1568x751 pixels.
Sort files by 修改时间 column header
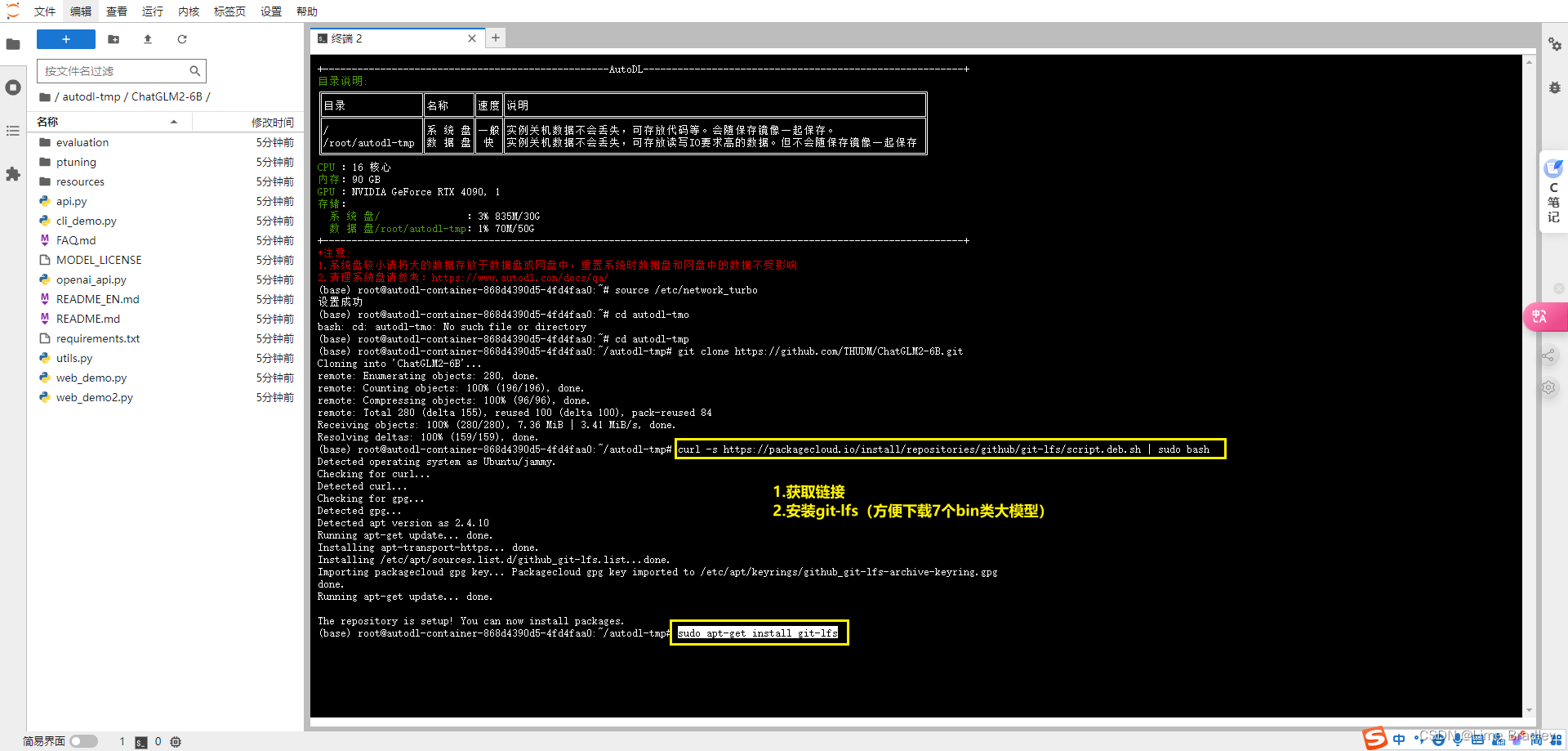click(247, 122)
